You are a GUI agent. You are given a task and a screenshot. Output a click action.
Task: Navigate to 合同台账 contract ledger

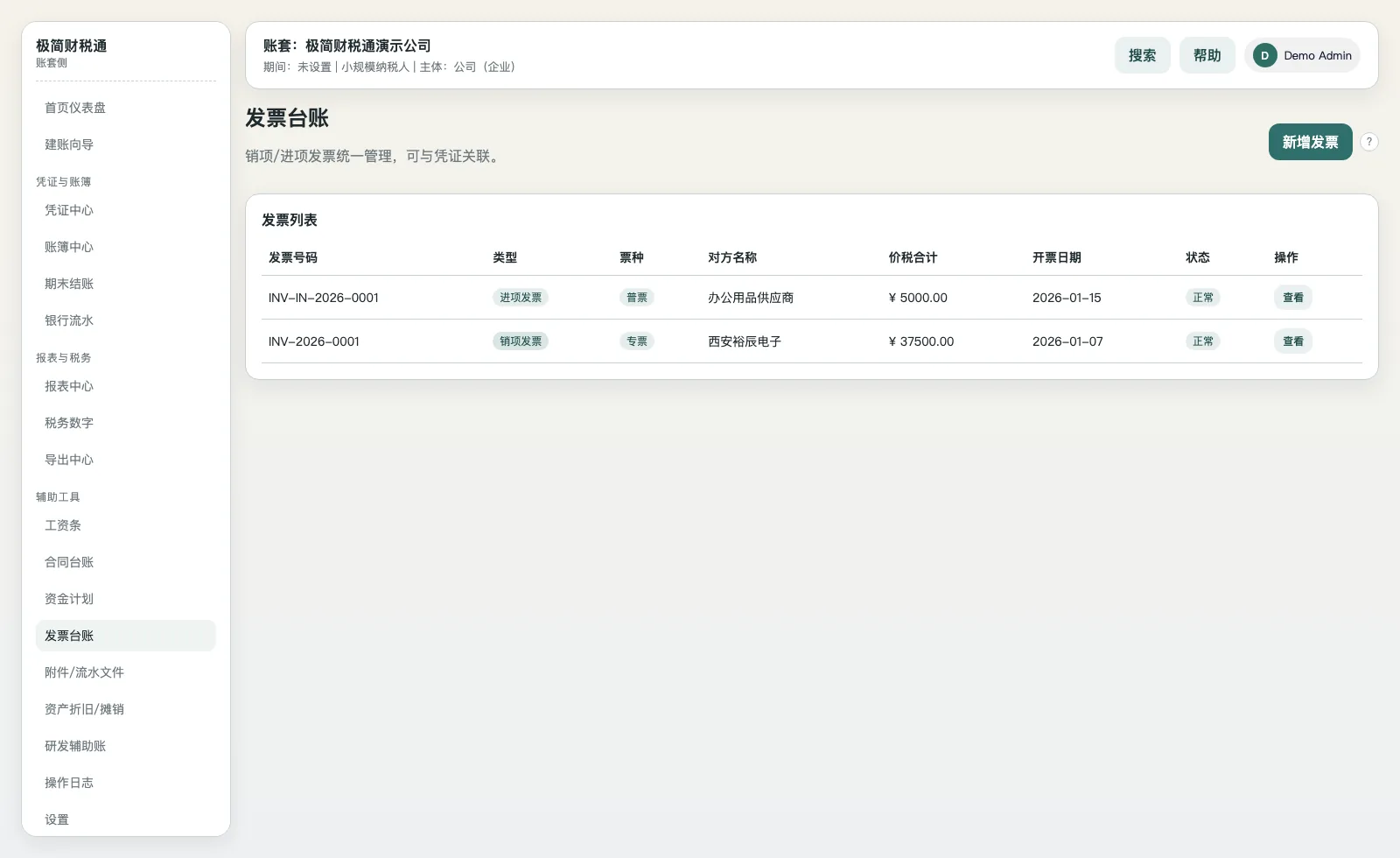coord(69,561)
